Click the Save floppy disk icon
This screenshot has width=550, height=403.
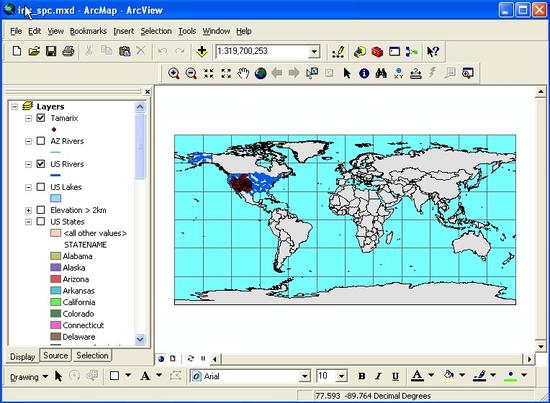pyautogui.click(x=51, y=51)
